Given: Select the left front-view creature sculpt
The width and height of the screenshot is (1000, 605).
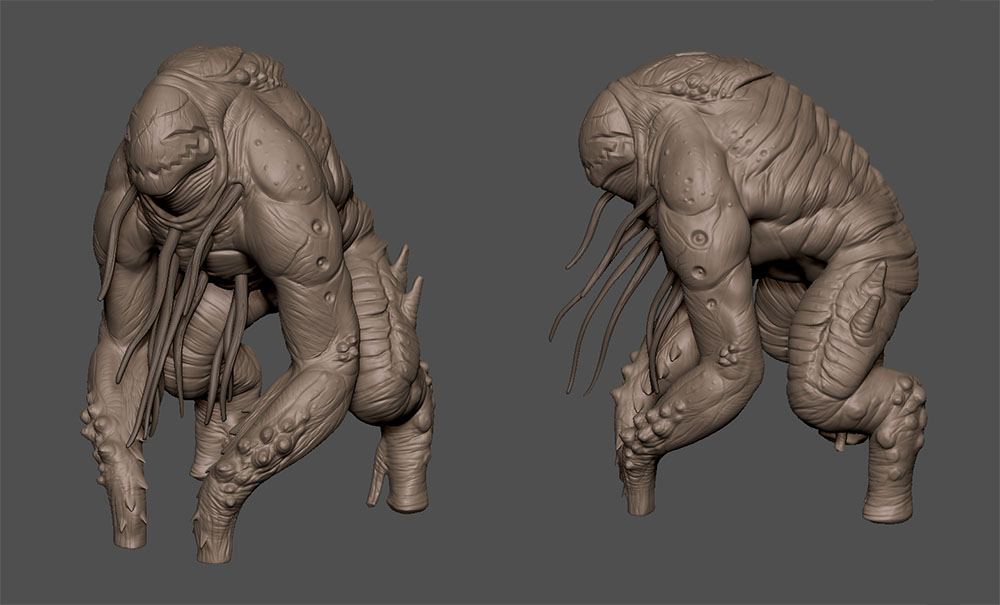Looking at the screenshot, I should [x=258, y=305].
